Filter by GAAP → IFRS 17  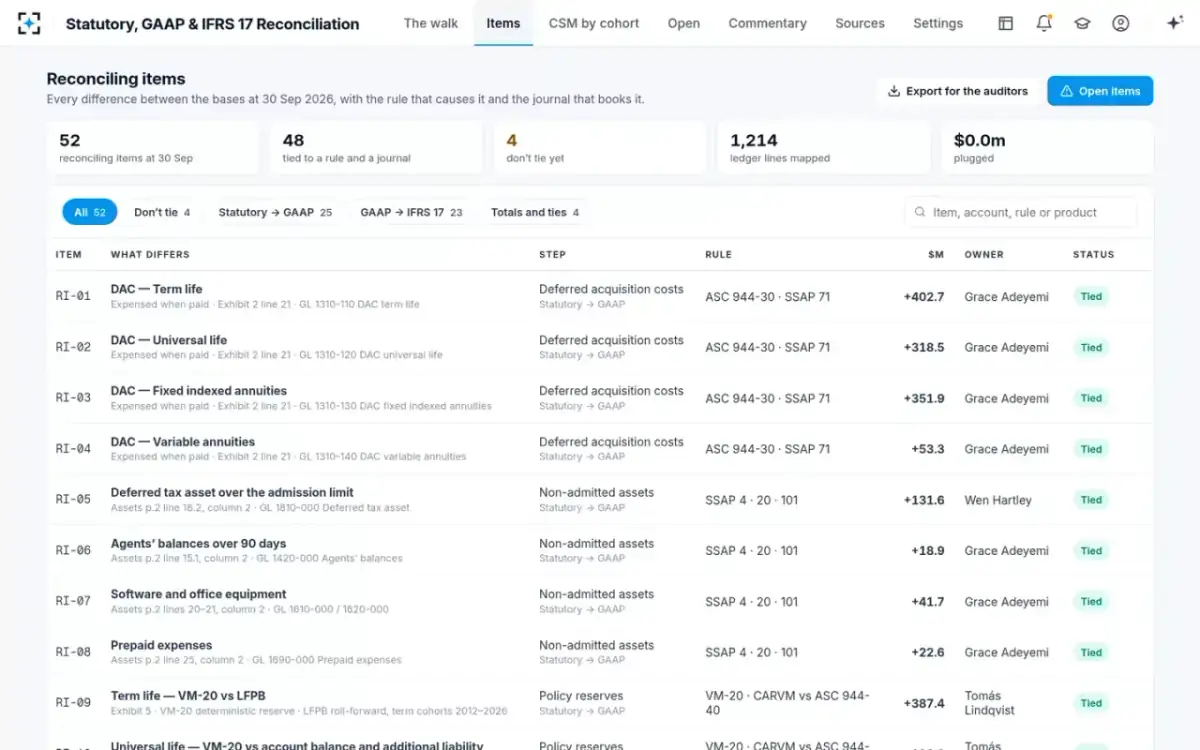point(411,212)
